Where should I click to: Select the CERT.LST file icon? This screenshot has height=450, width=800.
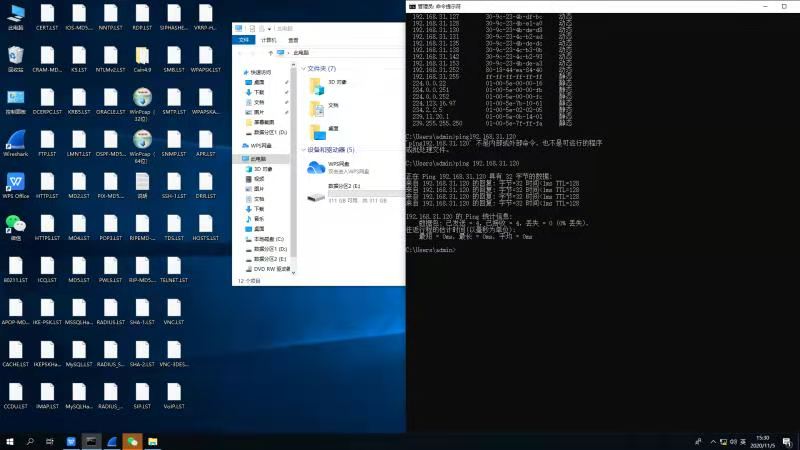(x=47, y=17)
